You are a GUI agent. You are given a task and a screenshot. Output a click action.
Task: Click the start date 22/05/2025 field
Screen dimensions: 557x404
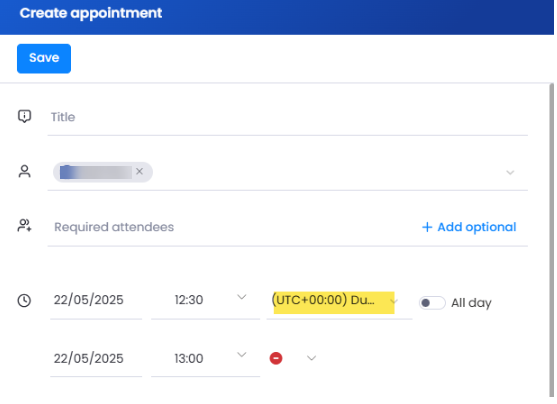[x=96, y=300]
